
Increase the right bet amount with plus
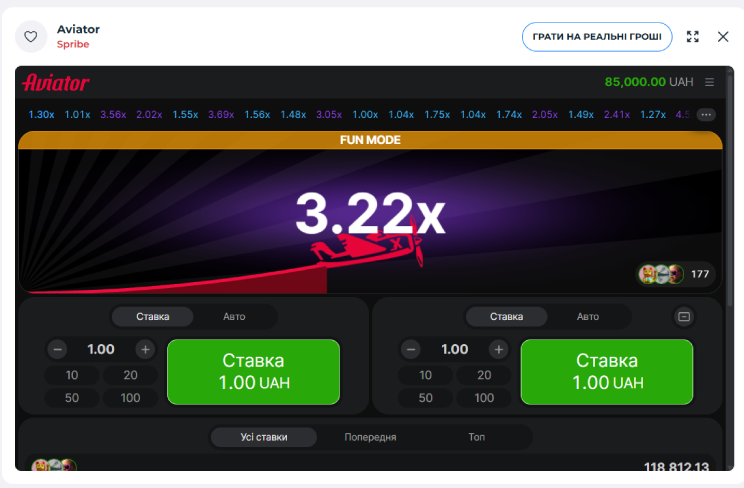coord(498,349)
